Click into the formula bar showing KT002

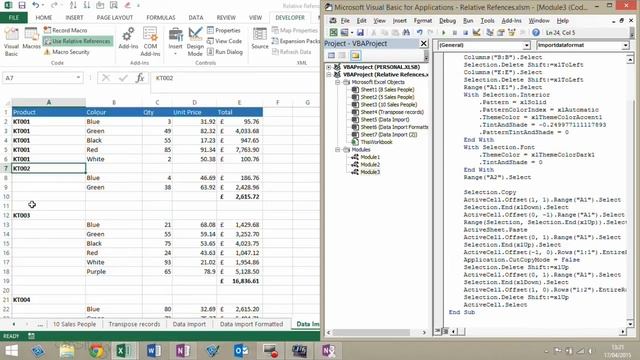235,78
